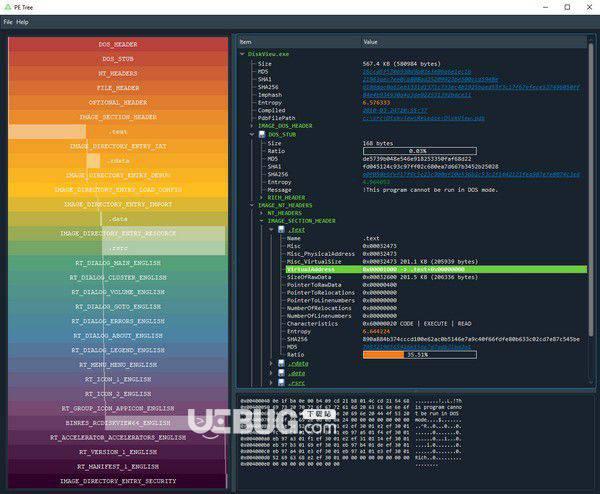The width and height of the screenshot is (600, 494).
Task: Click the .text Ratio 35.51% bar
Action: 420,355
